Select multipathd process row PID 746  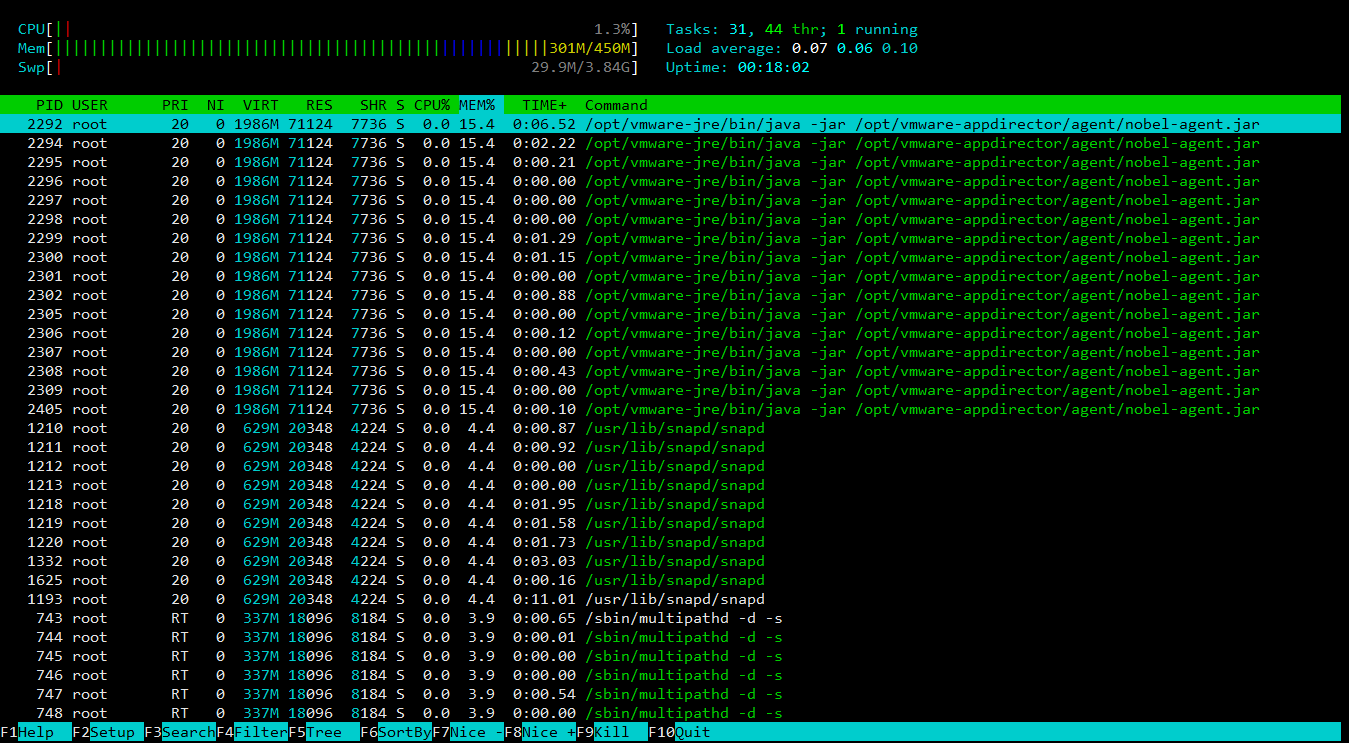tap(670, 675)
